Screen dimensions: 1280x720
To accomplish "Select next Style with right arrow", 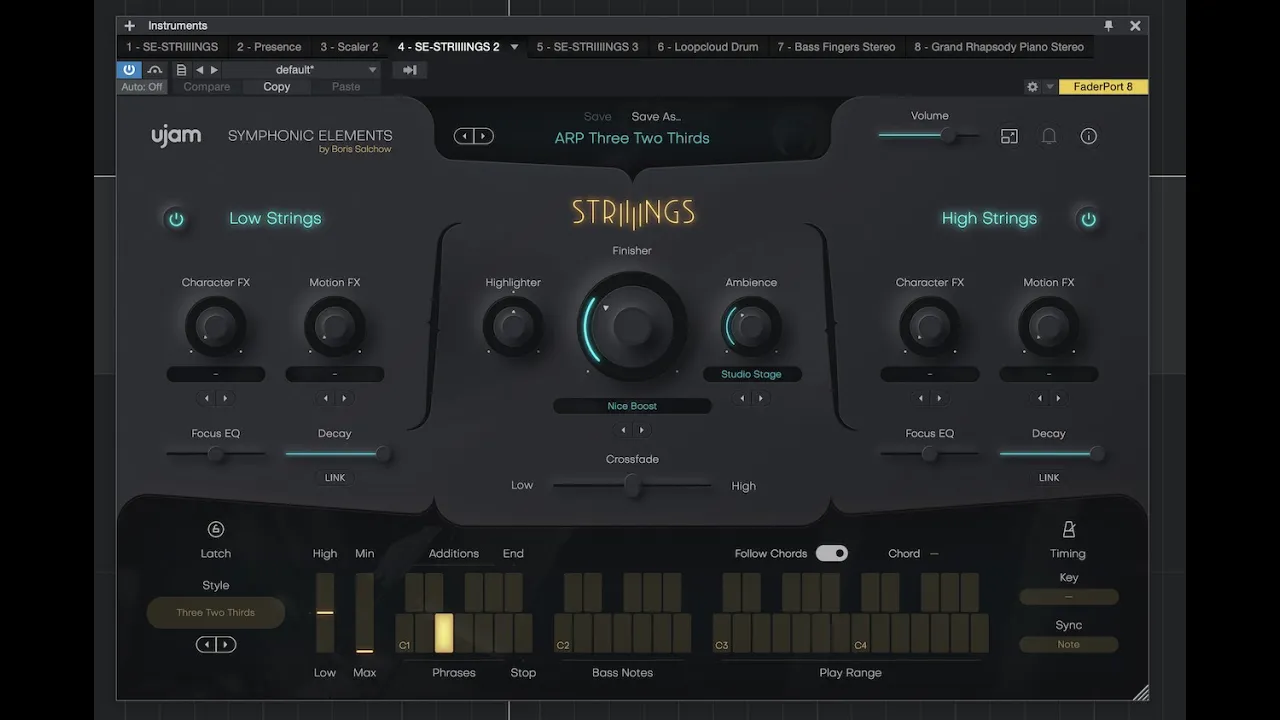I will (x=226, y=645).
